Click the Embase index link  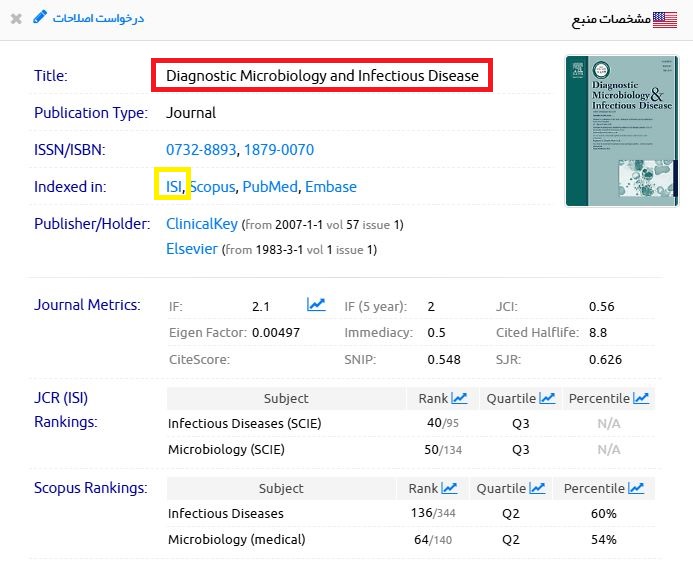tap(331, 187)
